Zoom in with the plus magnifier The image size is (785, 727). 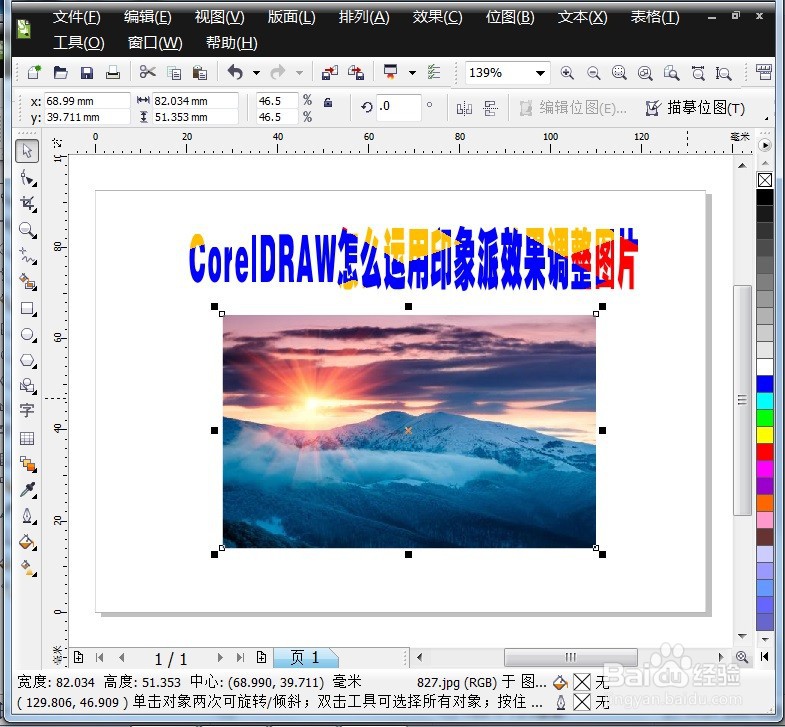(x=567, y=73)
